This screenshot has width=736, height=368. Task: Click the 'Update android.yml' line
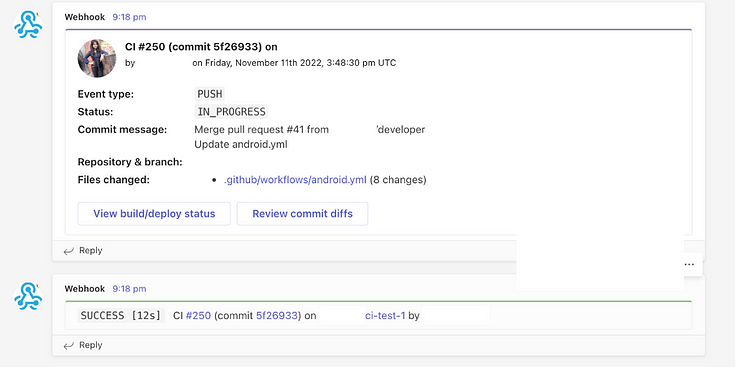tap(241, 145)
